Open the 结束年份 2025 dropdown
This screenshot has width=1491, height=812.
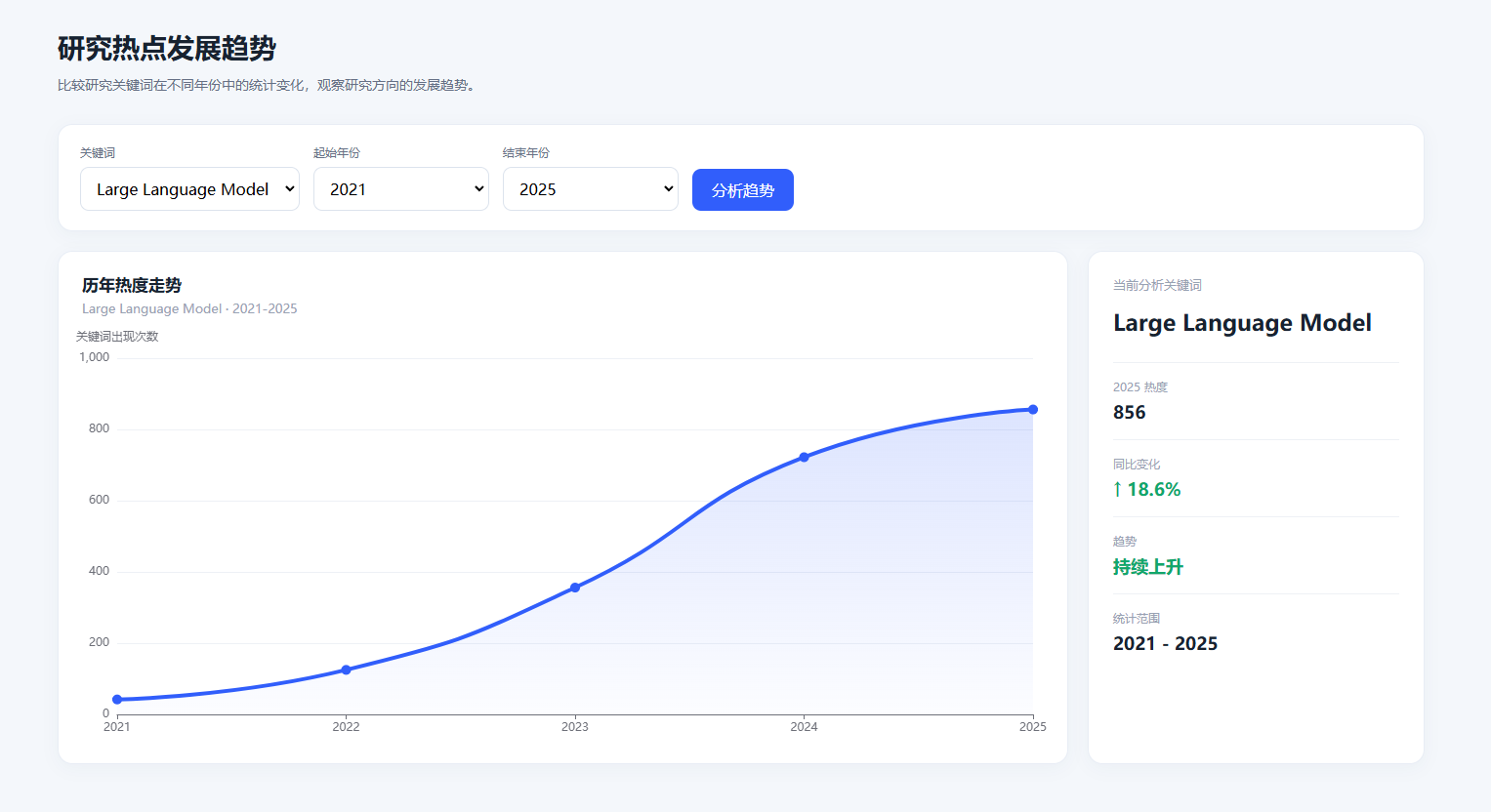coord(590,189)
